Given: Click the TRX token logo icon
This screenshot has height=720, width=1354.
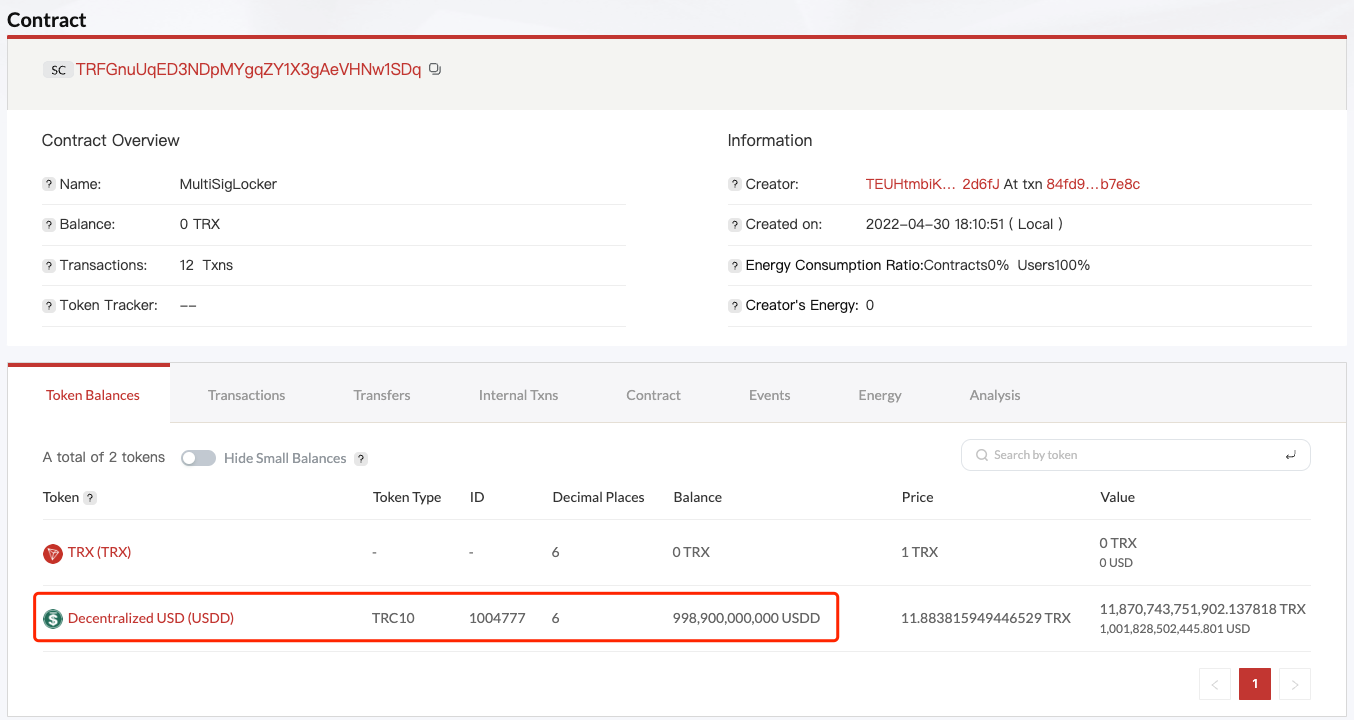Looking at the screenshot, I should pos(53,553).
